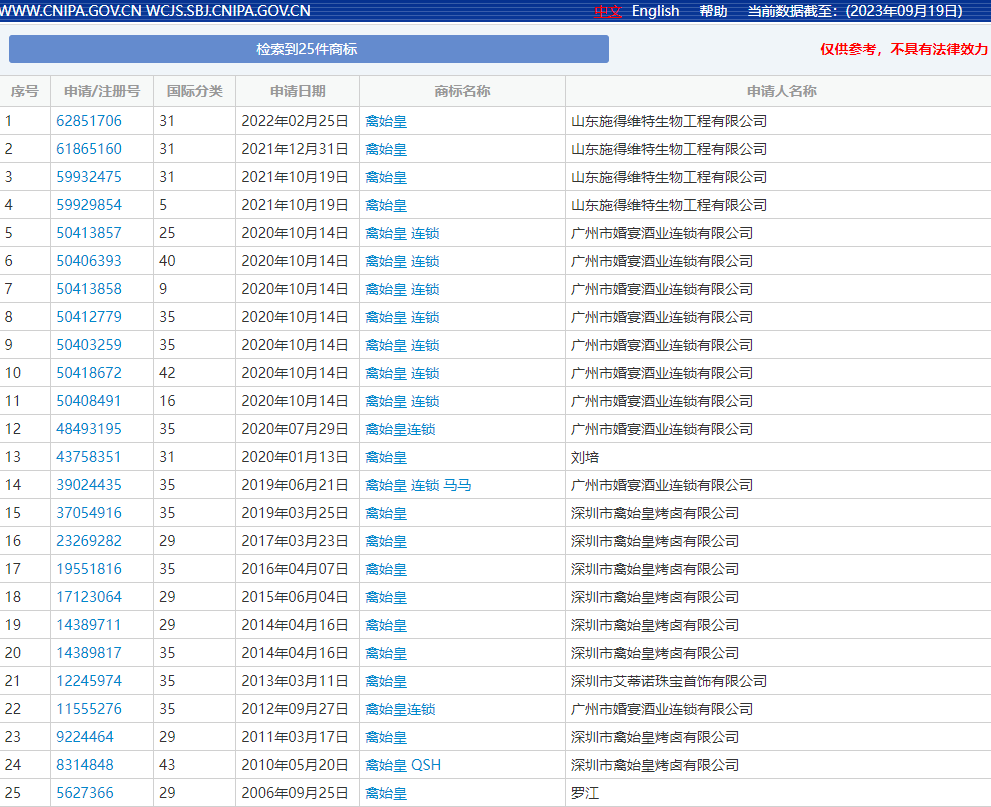
Task: Open trademark record 50413857
Action: pyautogui.click(x=89, y=233)
